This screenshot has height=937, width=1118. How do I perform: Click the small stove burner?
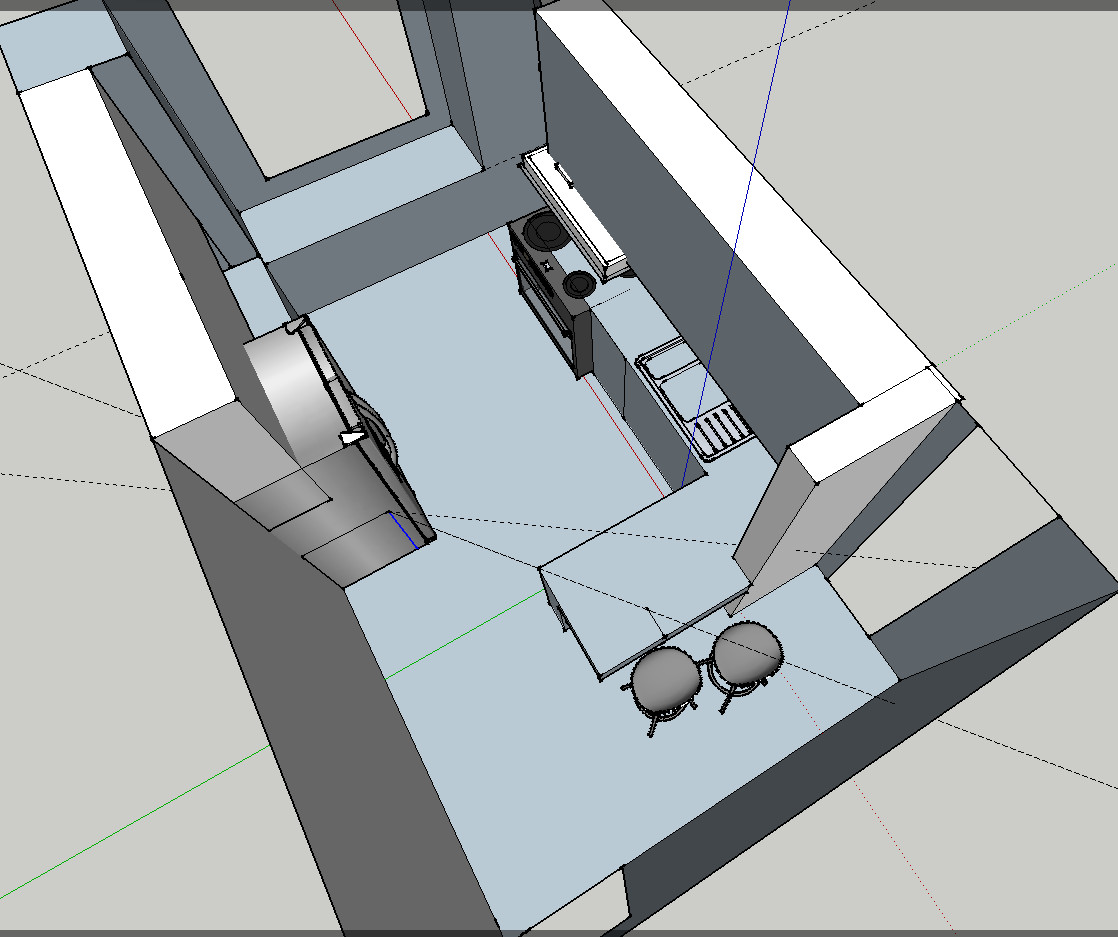point(578,284)
